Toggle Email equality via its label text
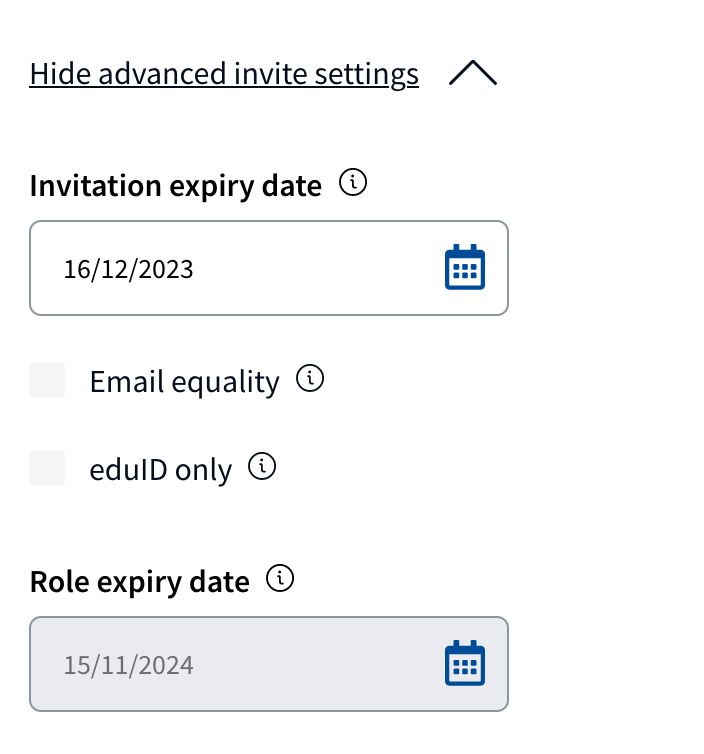This screenshot has width=704, height=754. (184, 382)
